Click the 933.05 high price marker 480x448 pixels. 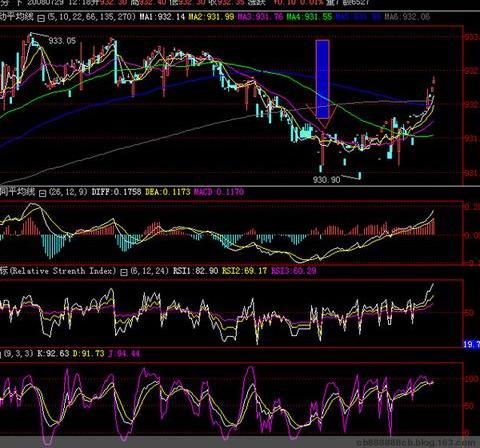(62, 41)
